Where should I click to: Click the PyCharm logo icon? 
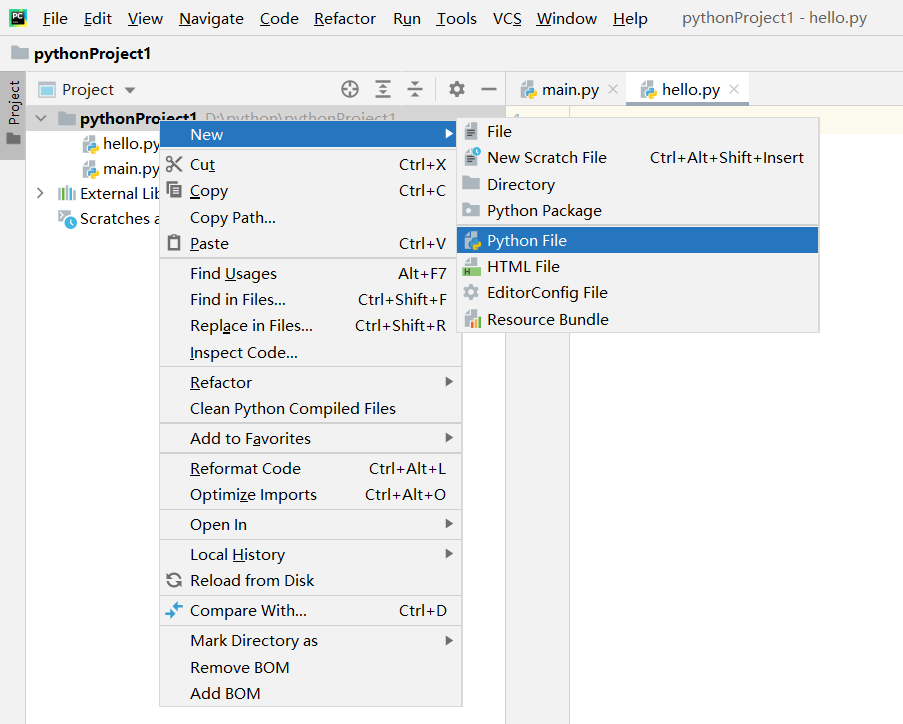coord(18,18)
